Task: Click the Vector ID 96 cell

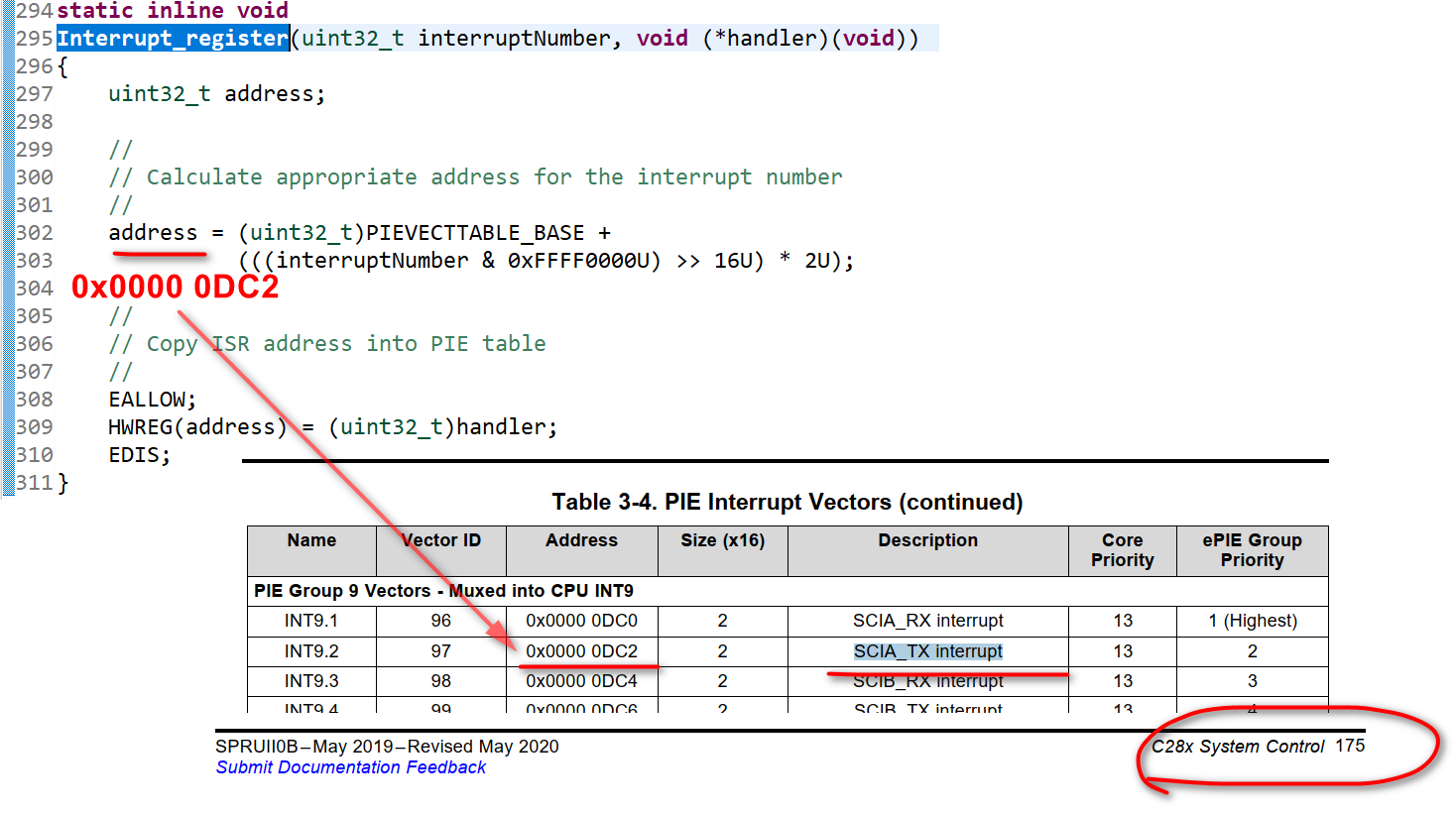Action: pyautogui.click(x=441, y=621)
